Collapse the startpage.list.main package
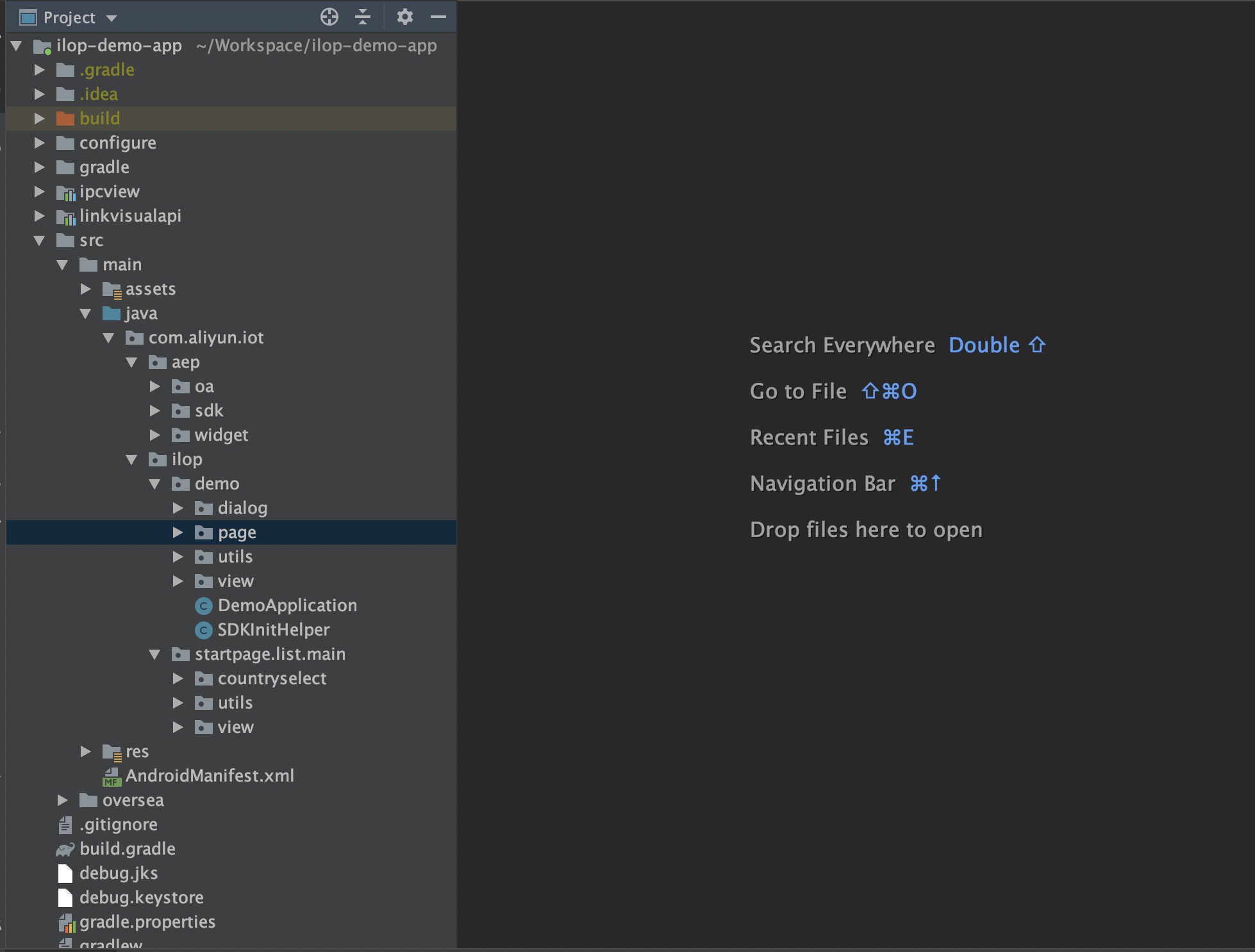The height and width of the screenshot is (952, 1255). pos(154,654)
